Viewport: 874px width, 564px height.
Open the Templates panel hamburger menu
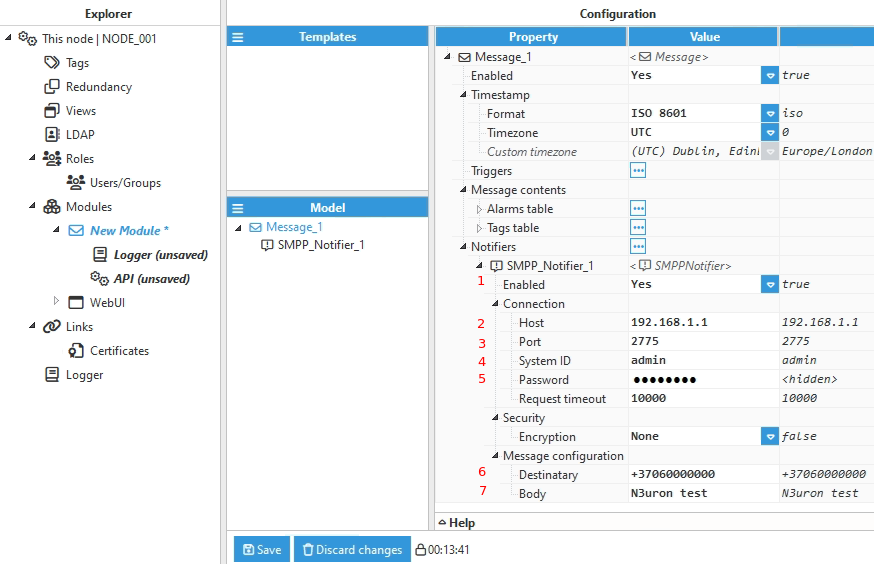238,37
